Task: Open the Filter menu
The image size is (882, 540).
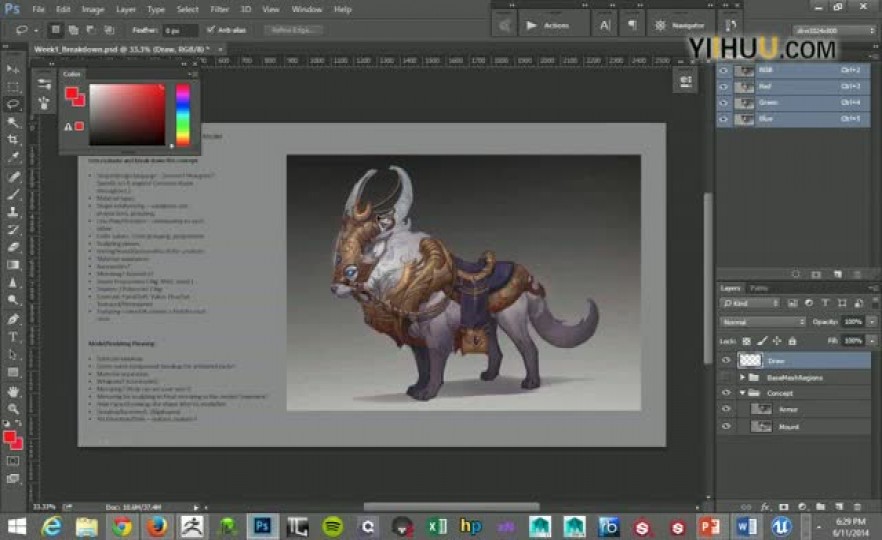Action: (x=219, y=10)
